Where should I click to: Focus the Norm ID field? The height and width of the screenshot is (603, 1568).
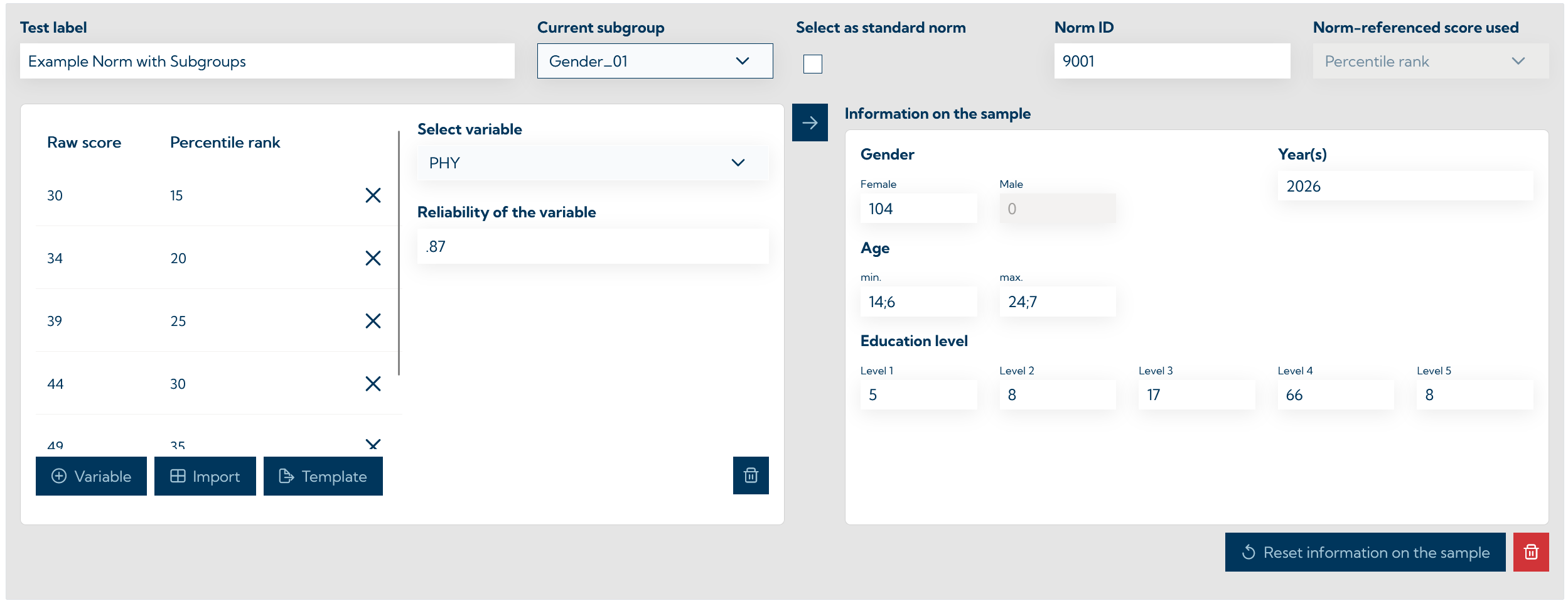click(1171, 61)
